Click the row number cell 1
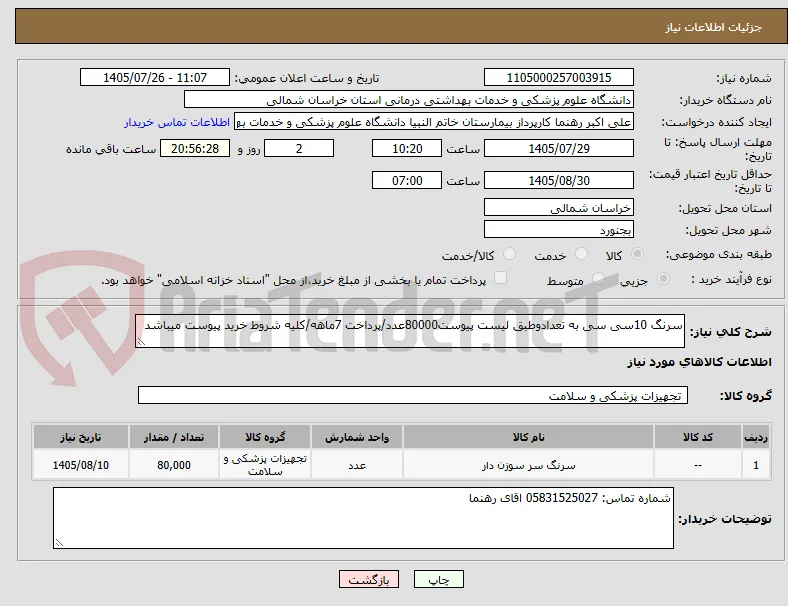788x606 pixels. (x=756, y=465)
